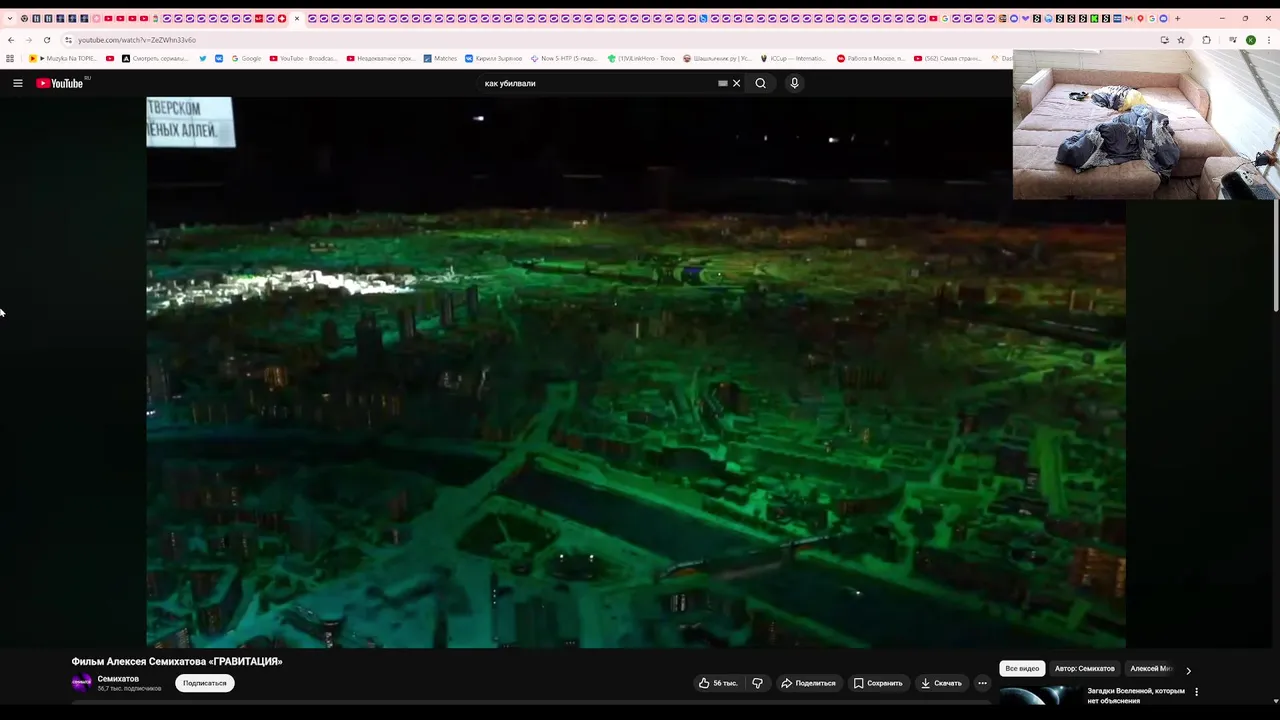The height and width of the screenshot is (720, 1280).
Task: Open the Google bookmark
Action: (x=246, y=58)
